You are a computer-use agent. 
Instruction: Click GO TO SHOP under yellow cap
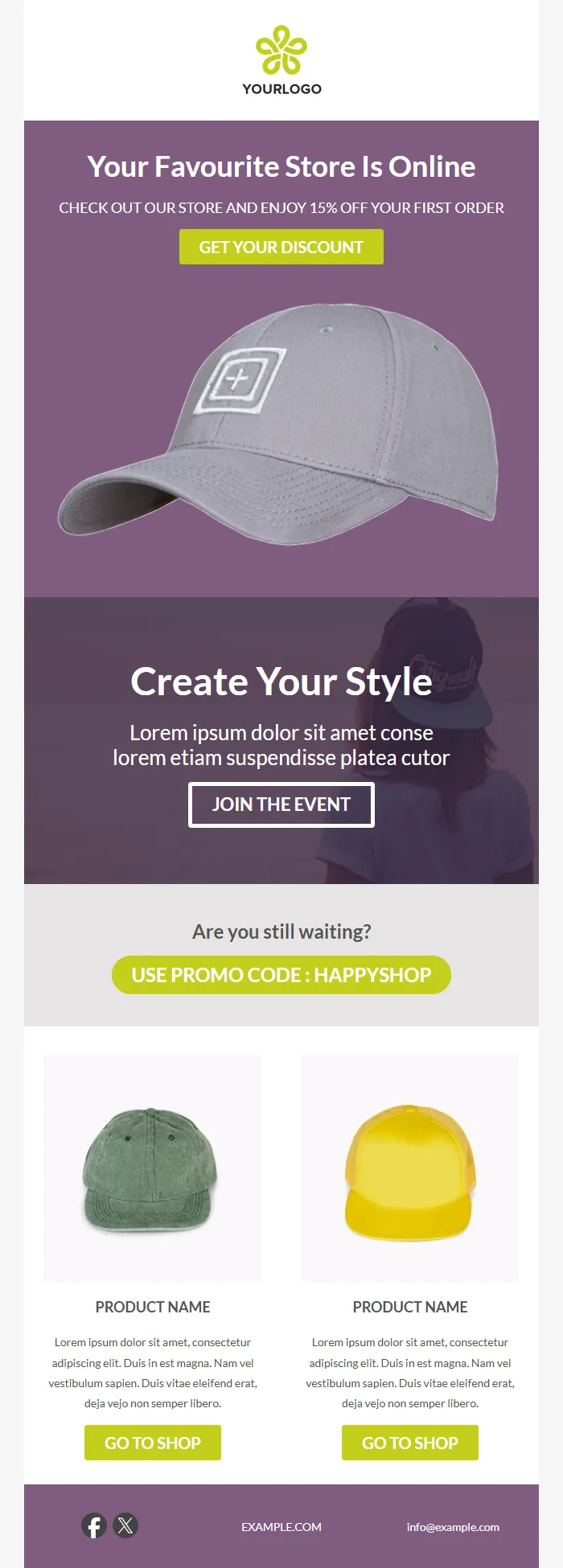pos(410,1443)
